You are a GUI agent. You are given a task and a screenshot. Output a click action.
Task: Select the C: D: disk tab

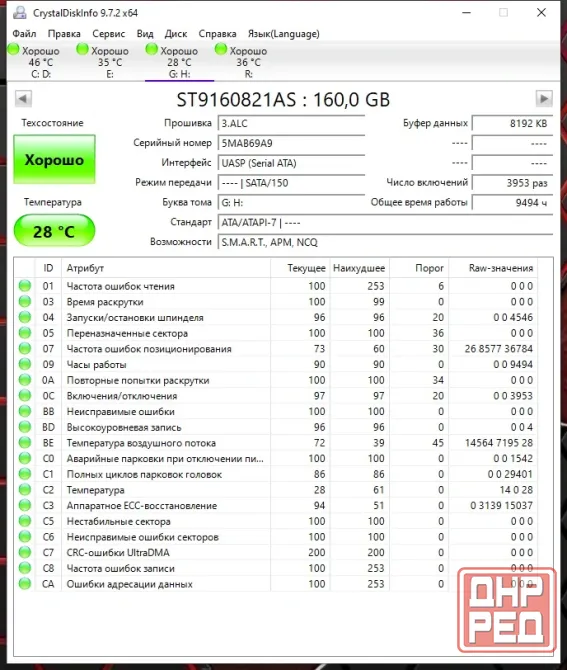pyautogui.click(x=41, y=62)
